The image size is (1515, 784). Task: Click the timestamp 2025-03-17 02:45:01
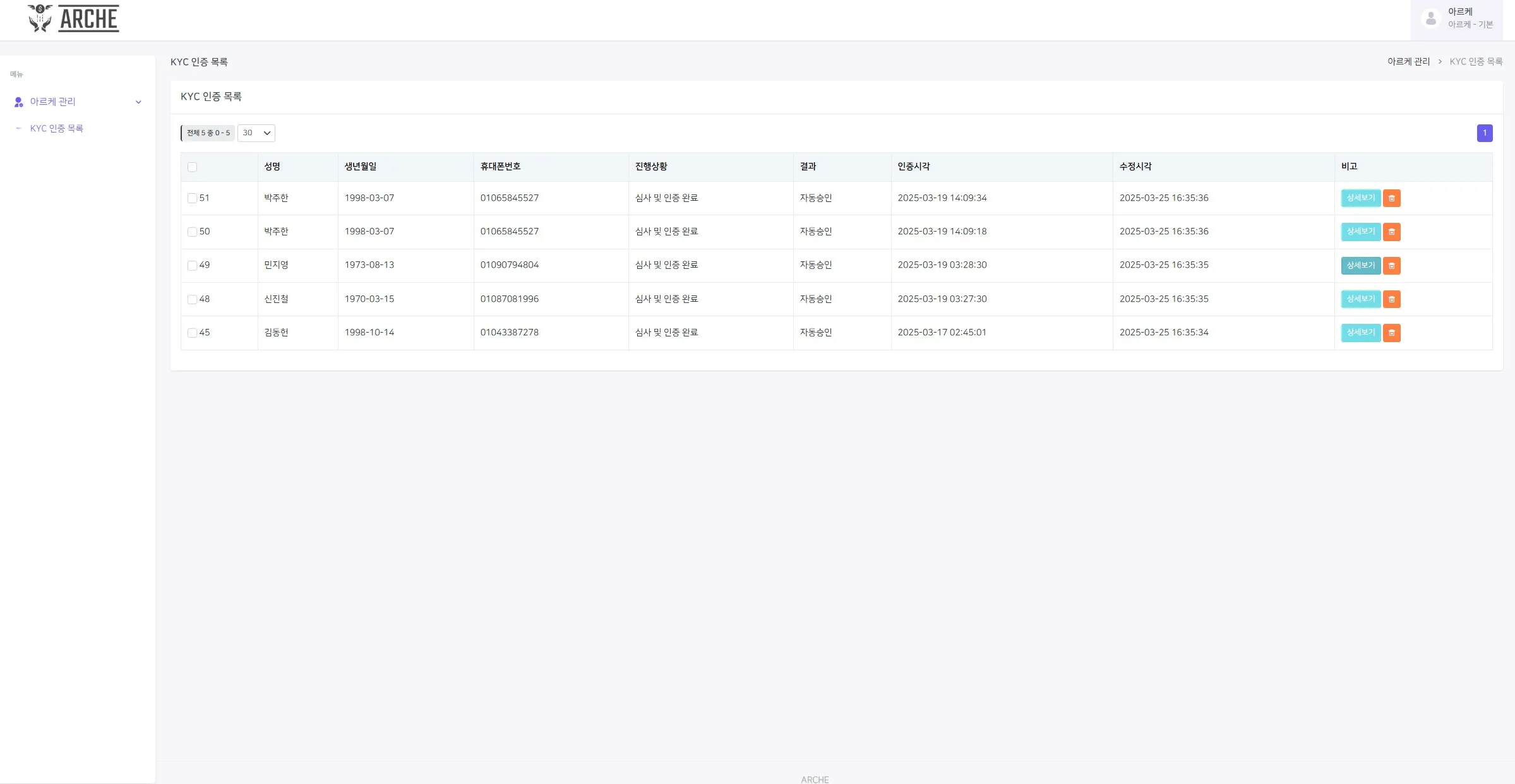[x=942, y=333]
